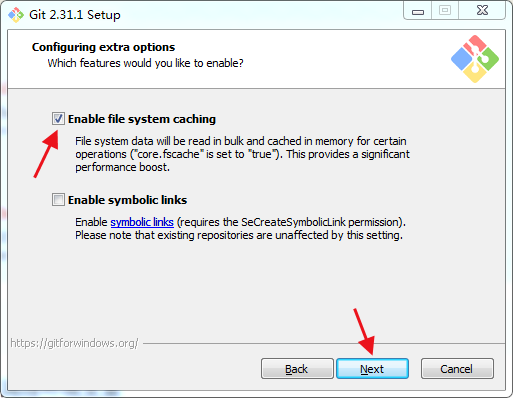This screenshot has width=513, height=398.
Task: Click the red arrow pointing at Next
Action: (364, 331)
